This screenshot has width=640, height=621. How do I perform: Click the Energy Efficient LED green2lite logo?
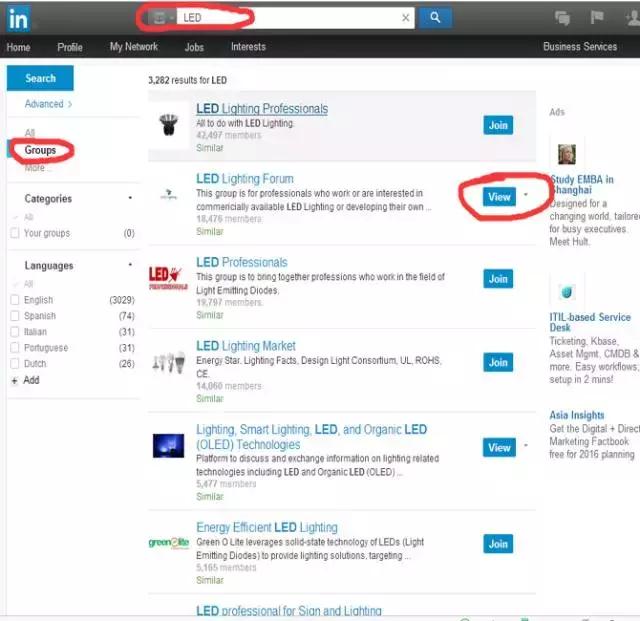pos(167,543)
